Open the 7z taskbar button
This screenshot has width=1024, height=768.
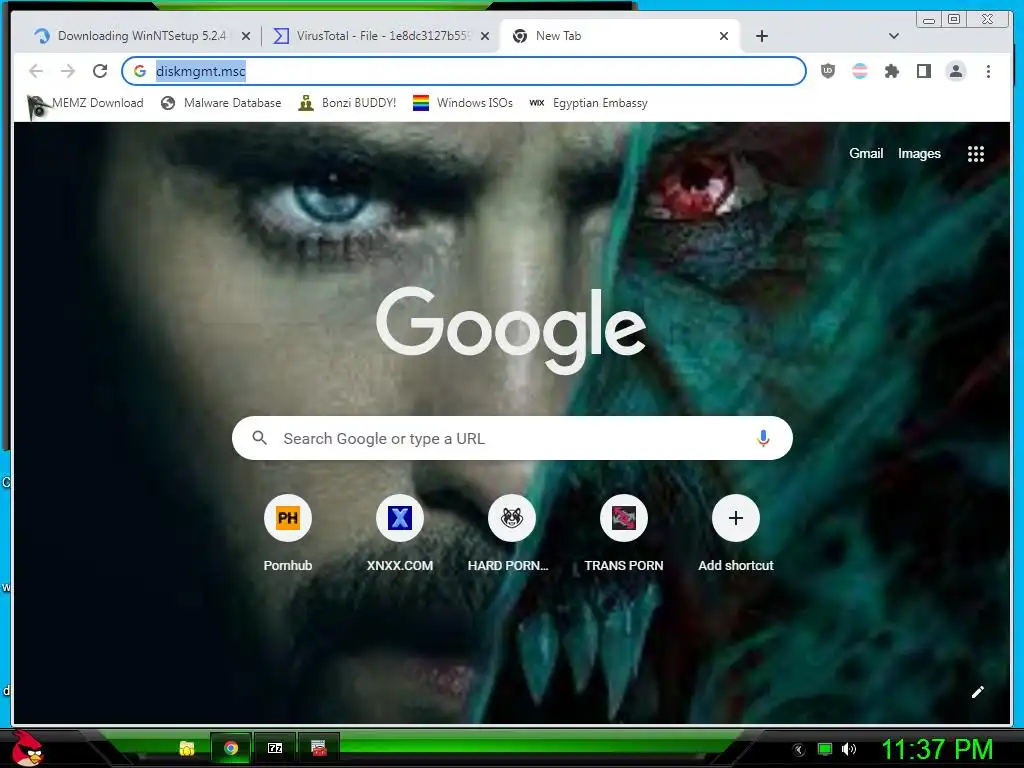[275, 748]
